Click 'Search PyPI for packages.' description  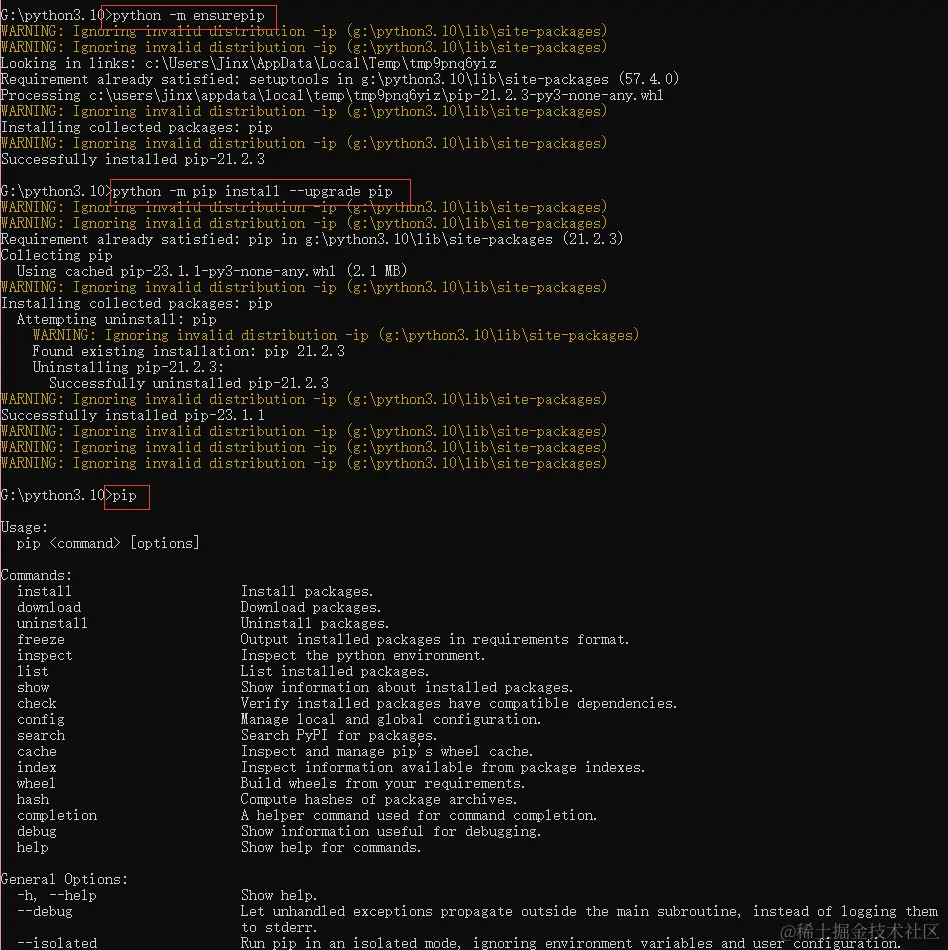339,735
